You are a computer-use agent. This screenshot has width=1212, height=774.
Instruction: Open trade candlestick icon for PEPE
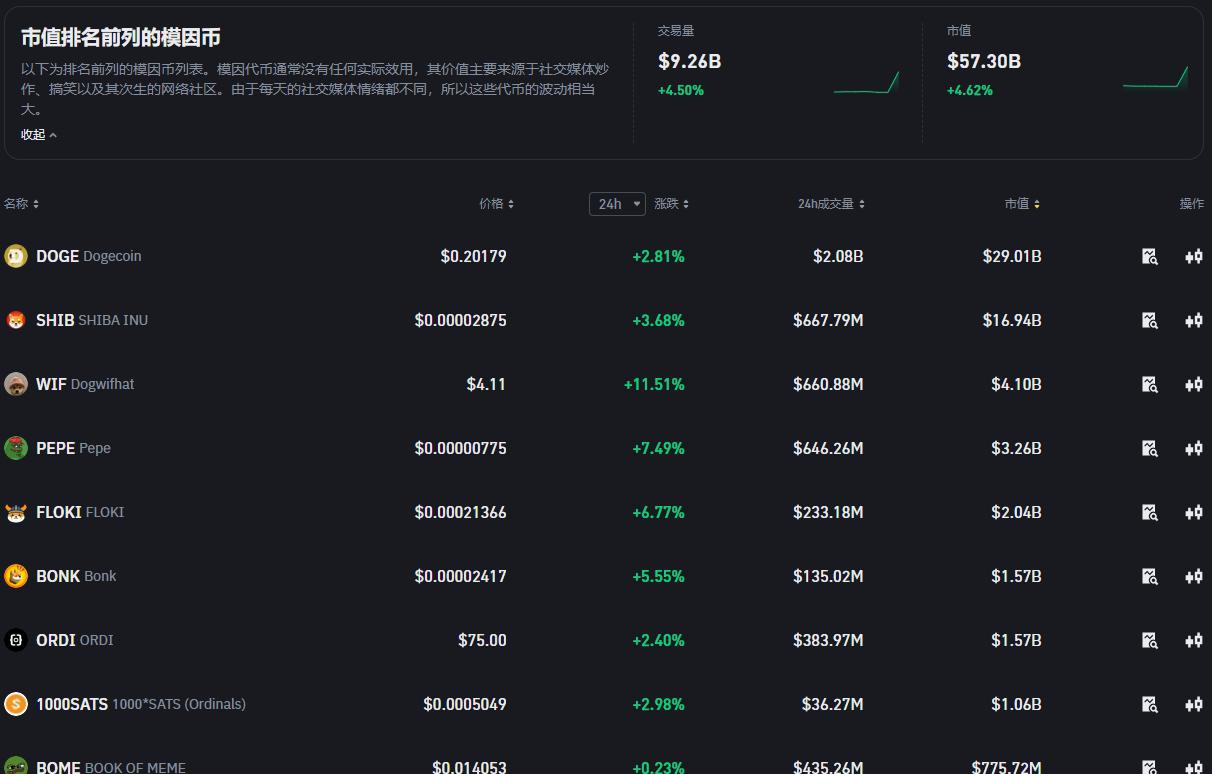[1193, 448]
